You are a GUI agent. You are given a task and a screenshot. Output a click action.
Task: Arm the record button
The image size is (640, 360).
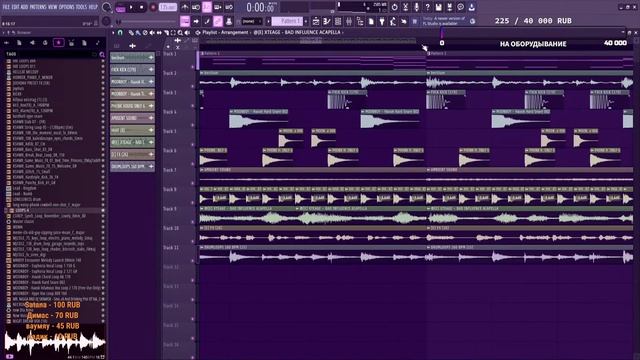[x=153, y=7]
